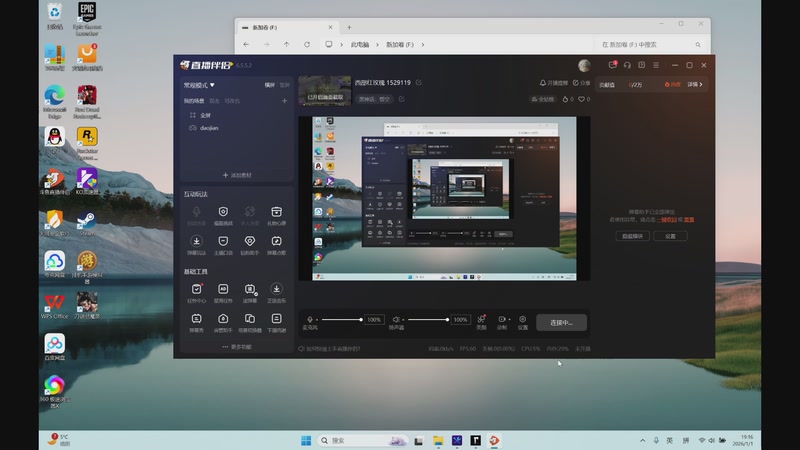
Task: Click the 一键收回 orange link
Action: tap(667, 220)
